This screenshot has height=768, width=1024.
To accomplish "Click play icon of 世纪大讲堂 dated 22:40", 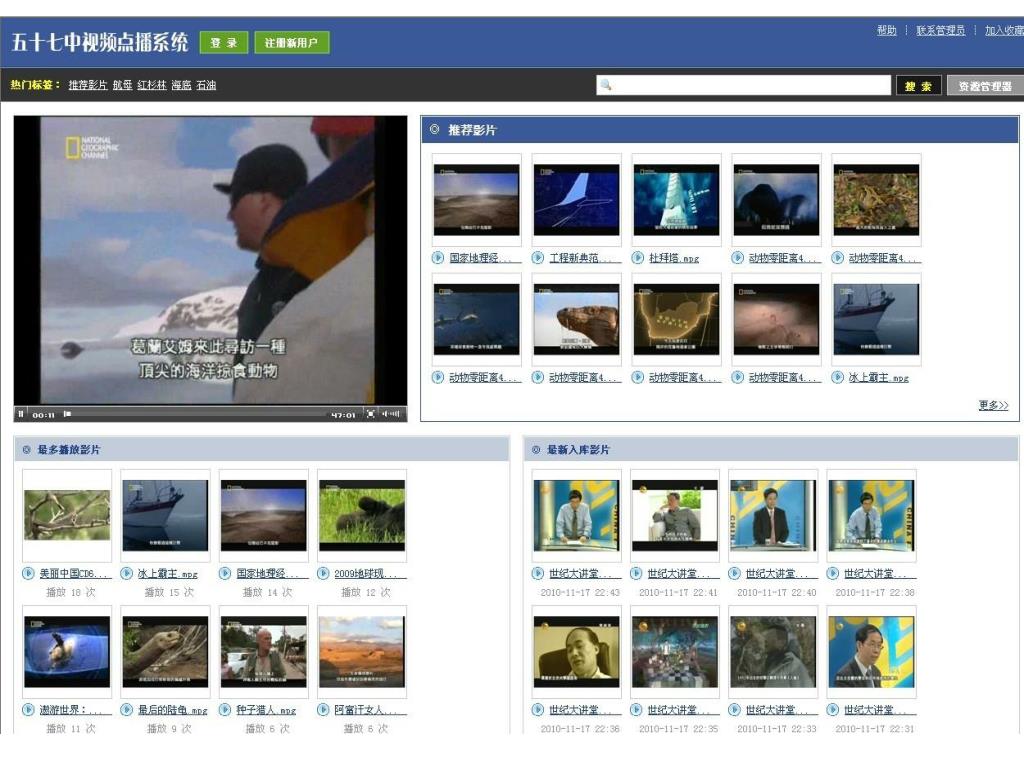I will click(x=734, y=573).
